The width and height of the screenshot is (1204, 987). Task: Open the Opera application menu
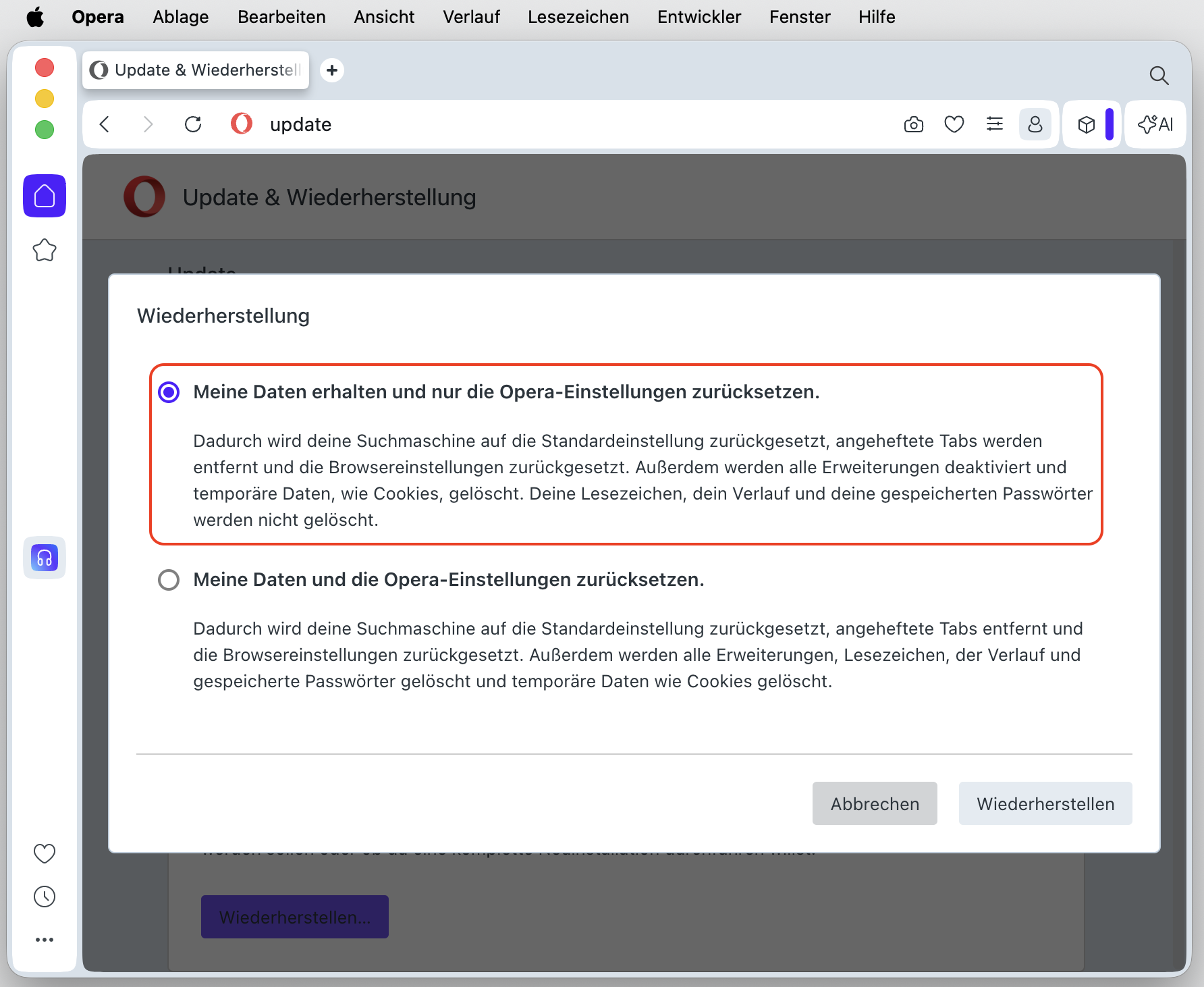98,17
